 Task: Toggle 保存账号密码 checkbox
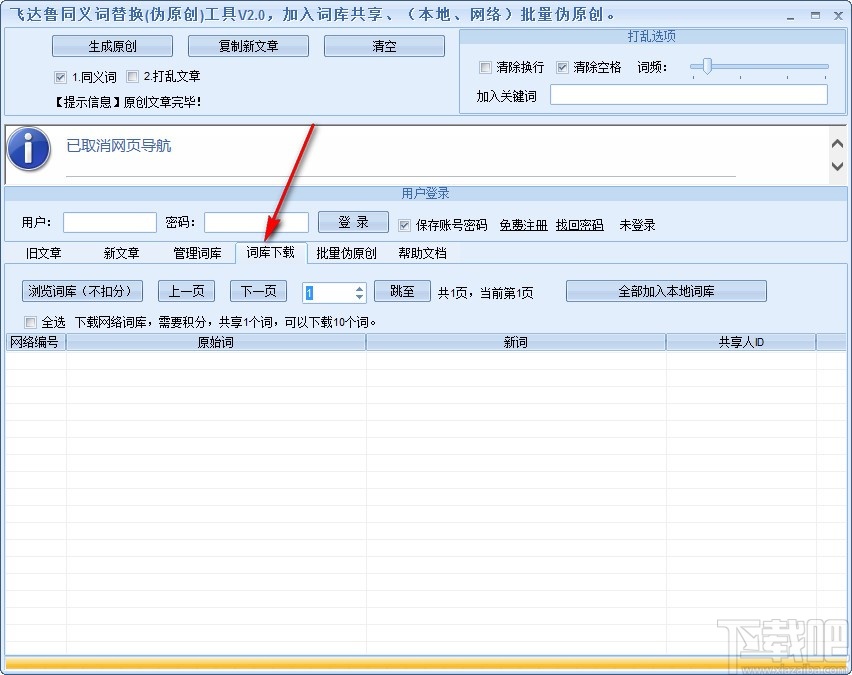pyautogui.click(x=404, y=225)
